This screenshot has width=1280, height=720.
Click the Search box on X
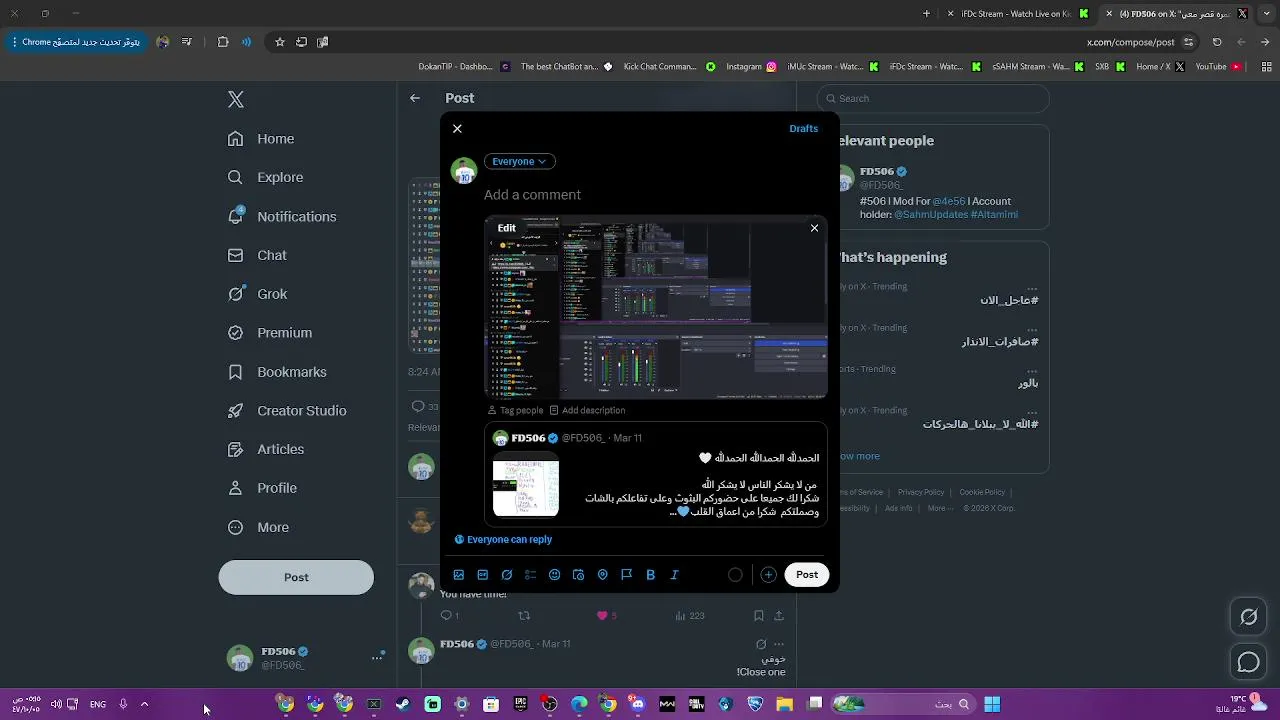coord(933,98)
